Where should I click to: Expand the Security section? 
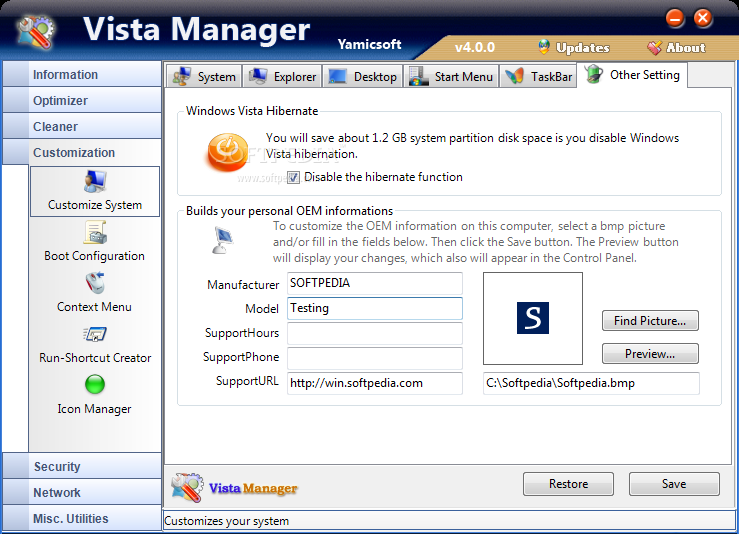tap(82, 466)
